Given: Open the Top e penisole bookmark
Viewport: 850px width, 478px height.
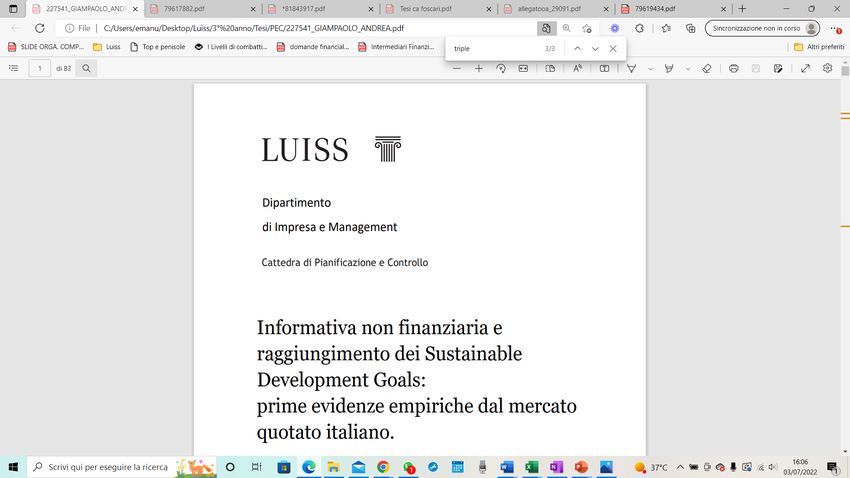Looking at the screenshot, I should coord(158,47).
